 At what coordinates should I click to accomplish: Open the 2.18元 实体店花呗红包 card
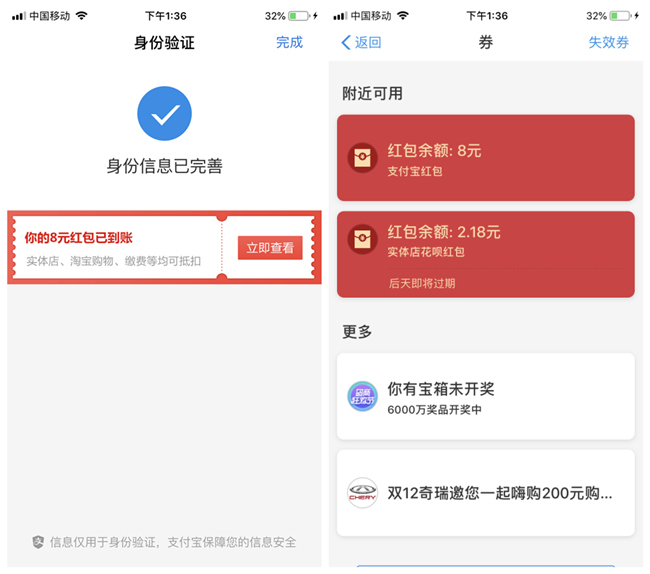pyautogui.click(x=485, y=254)
